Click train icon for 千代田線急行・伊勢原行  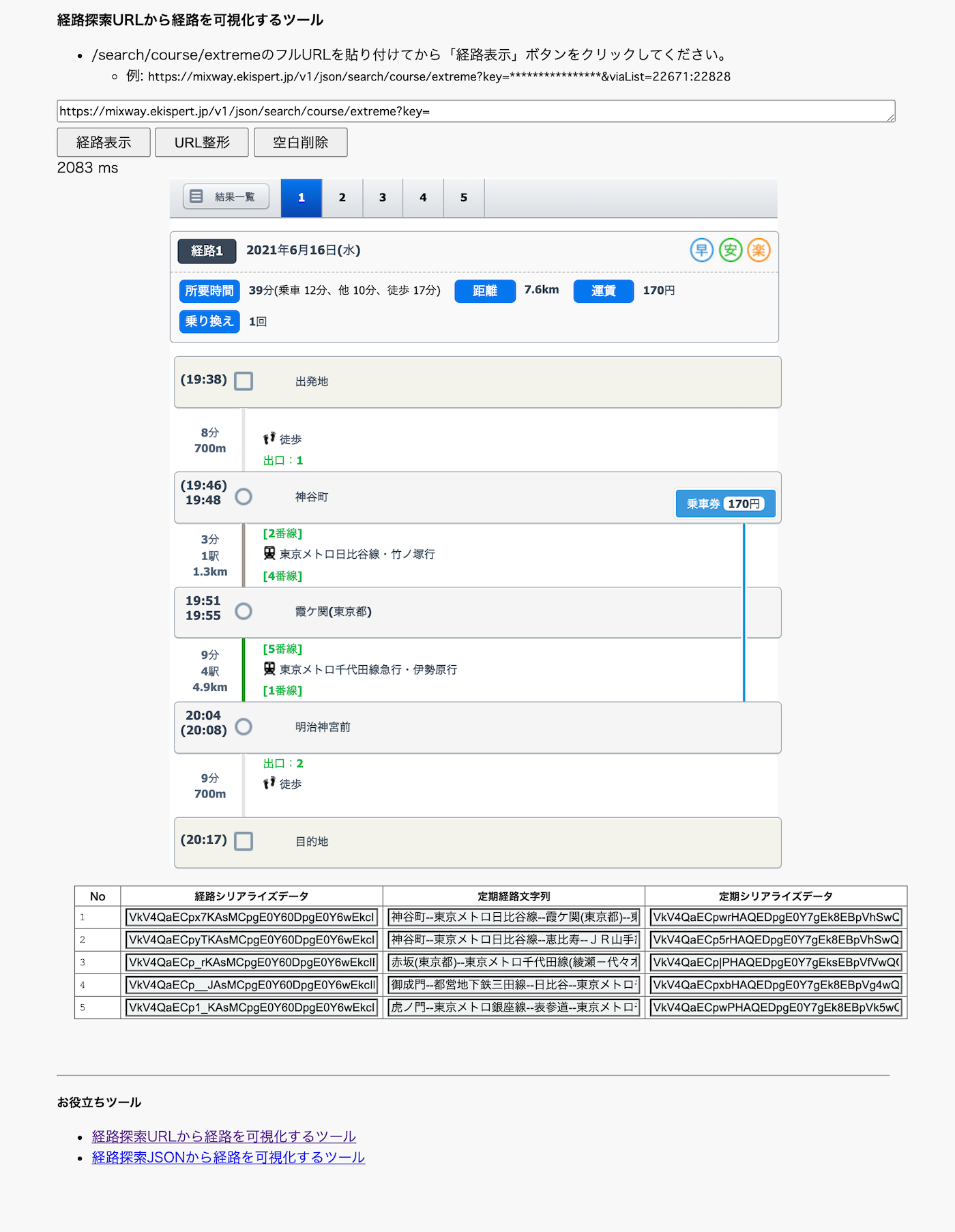(x=269, y=669)
